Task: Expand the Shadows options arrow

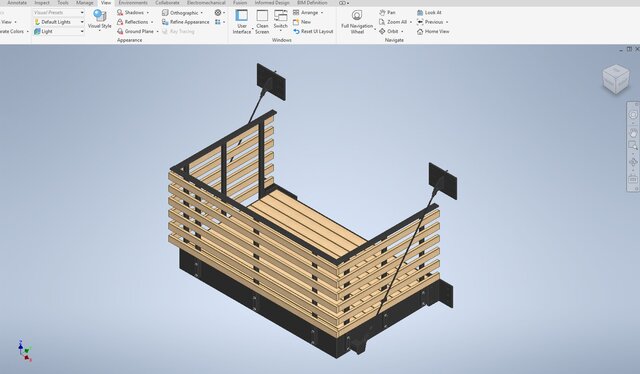Action: click(148, 13)
